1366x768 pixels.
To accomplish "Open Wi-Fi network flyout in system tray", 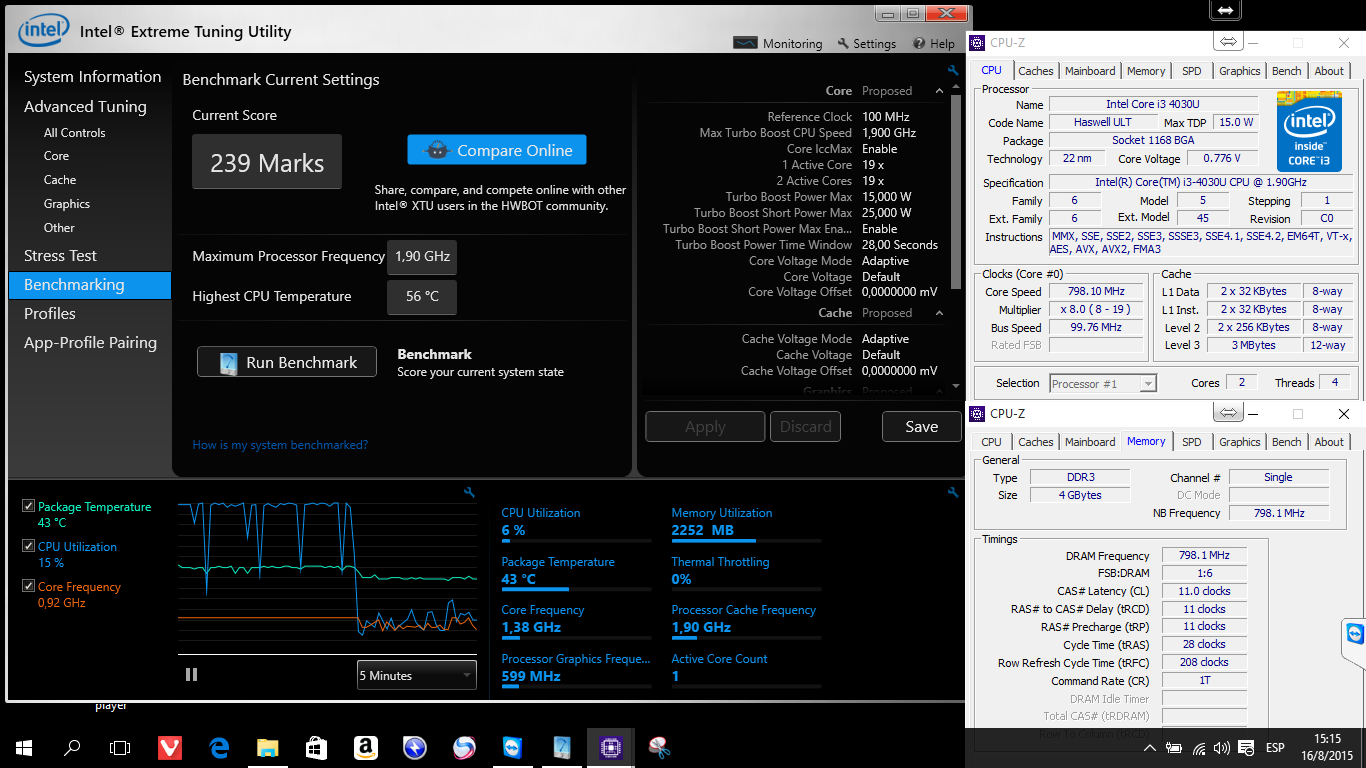I will coord(1199,748).
